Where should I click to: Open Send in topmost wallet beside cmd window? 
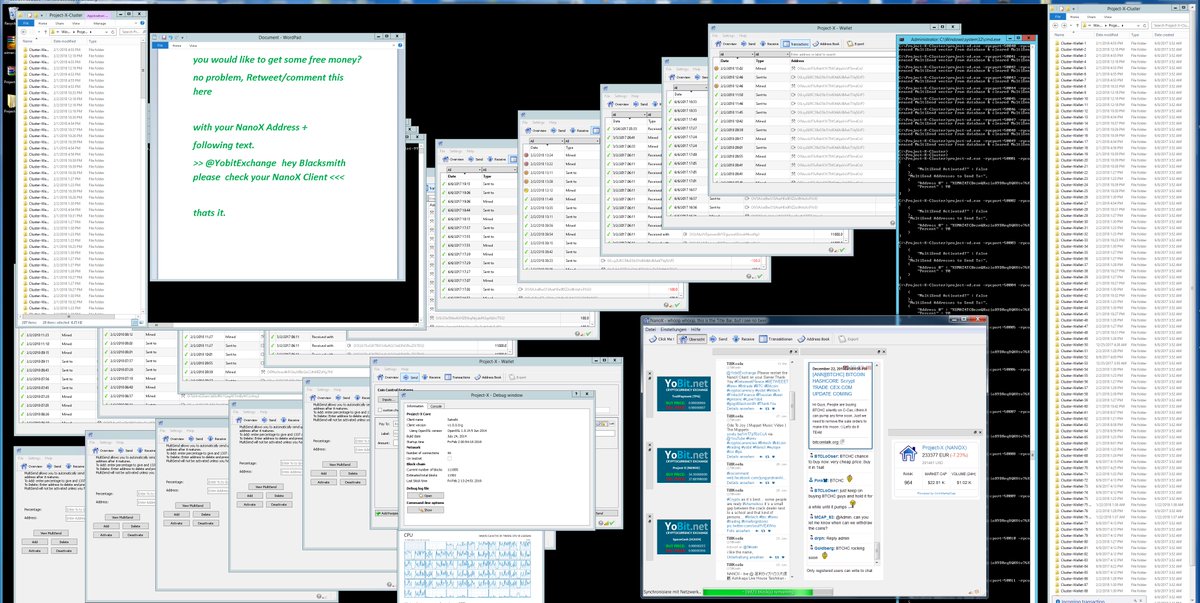[748, 44]
